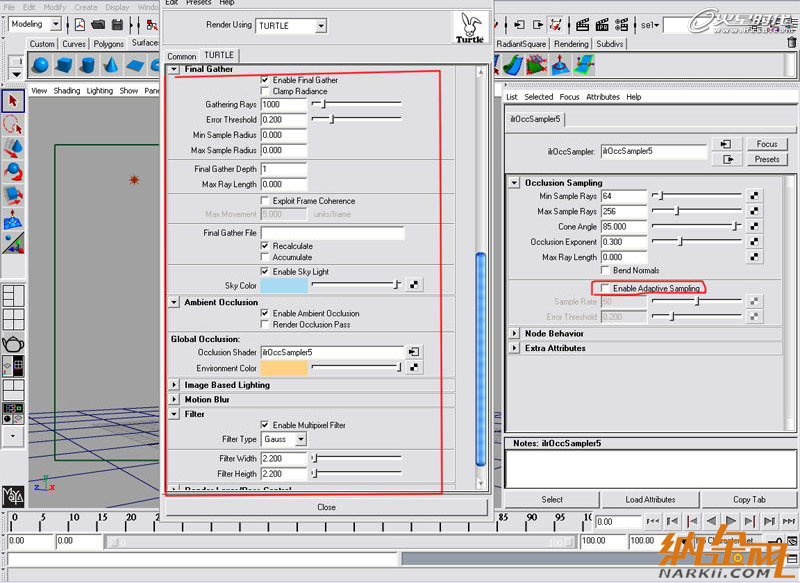This screenshot has width=800, height=583.
Task: Click the checker map button for Cone Angle
Action: (x=755, y=226)
